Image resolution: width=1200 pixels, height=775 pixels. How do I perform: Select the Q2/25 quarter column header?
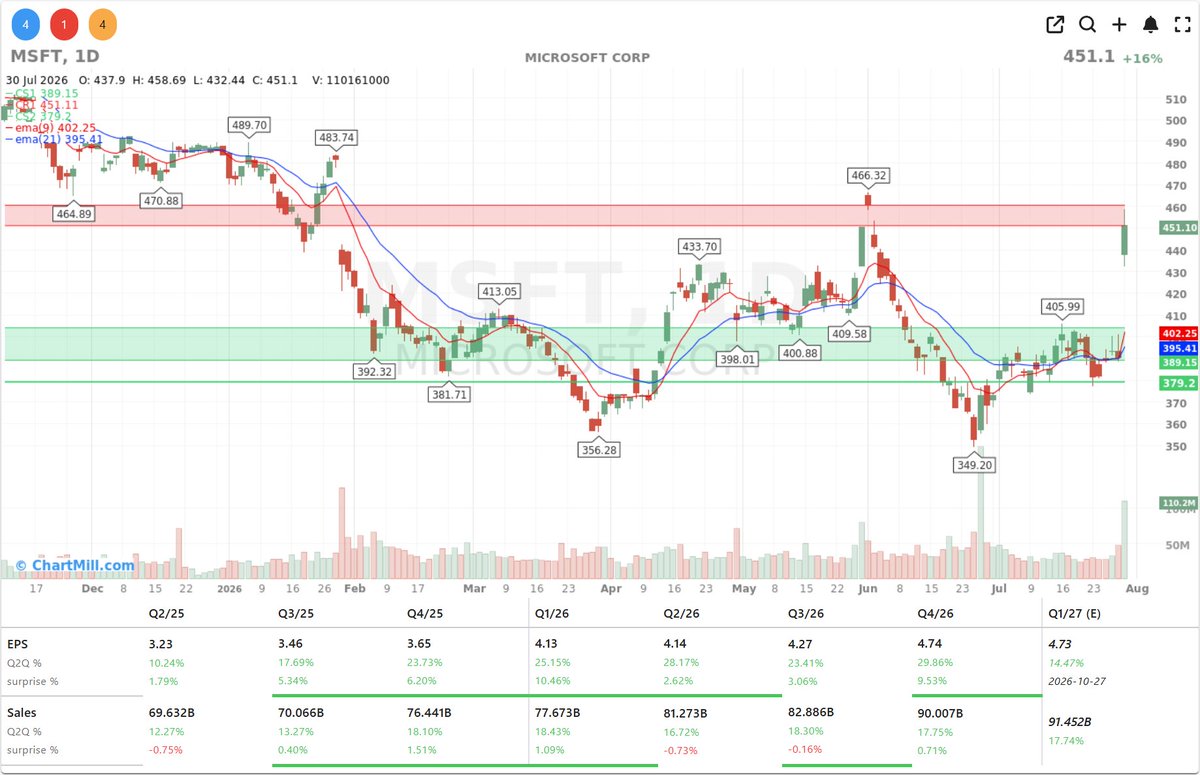[x=164, y=615]
